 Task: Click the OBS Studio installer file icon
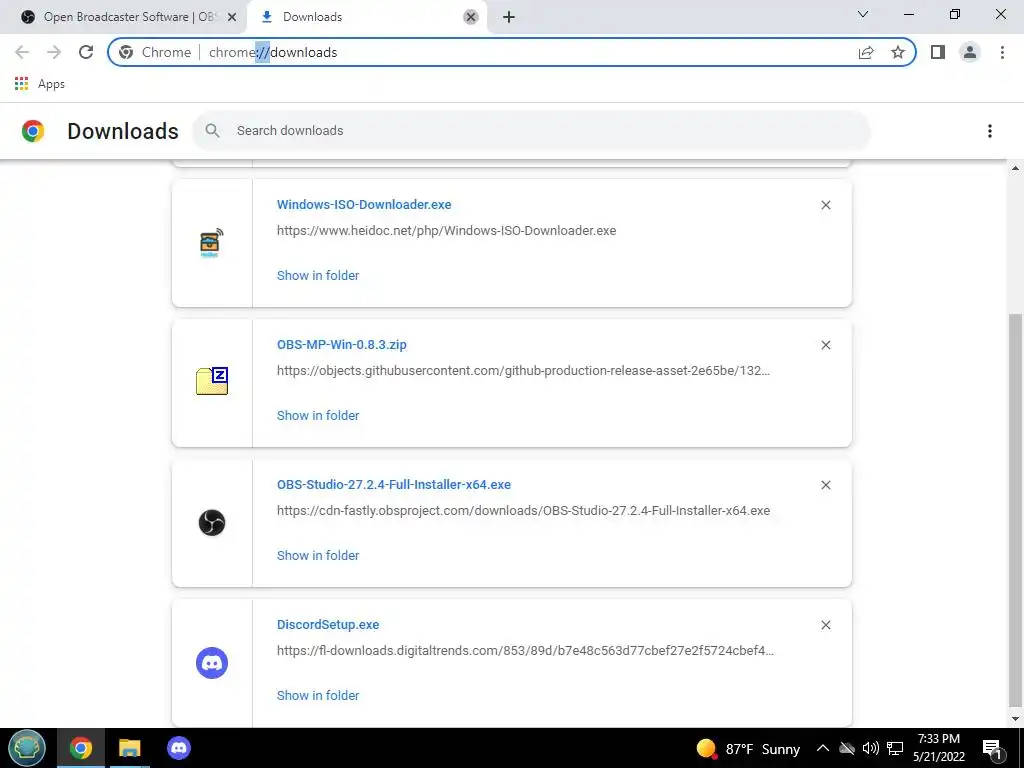(x=212, y=522)
